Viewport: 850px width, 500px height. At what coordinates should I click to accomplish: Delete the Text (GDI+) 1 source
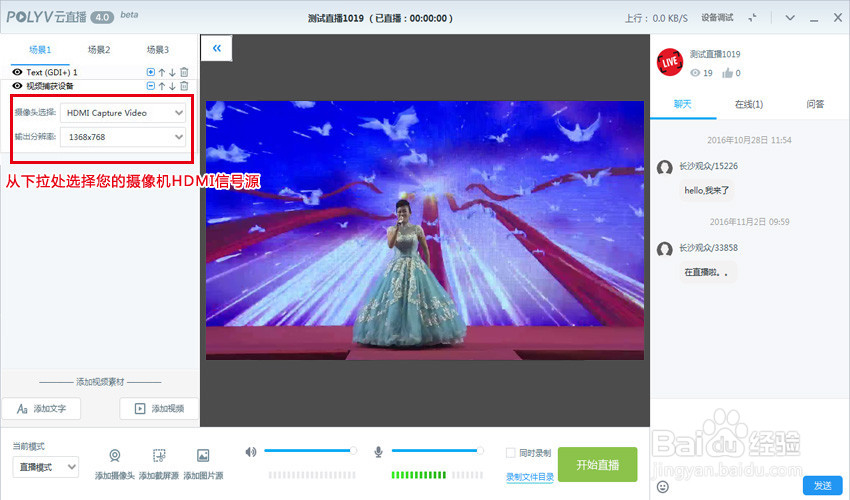click(x=184, y=72)
